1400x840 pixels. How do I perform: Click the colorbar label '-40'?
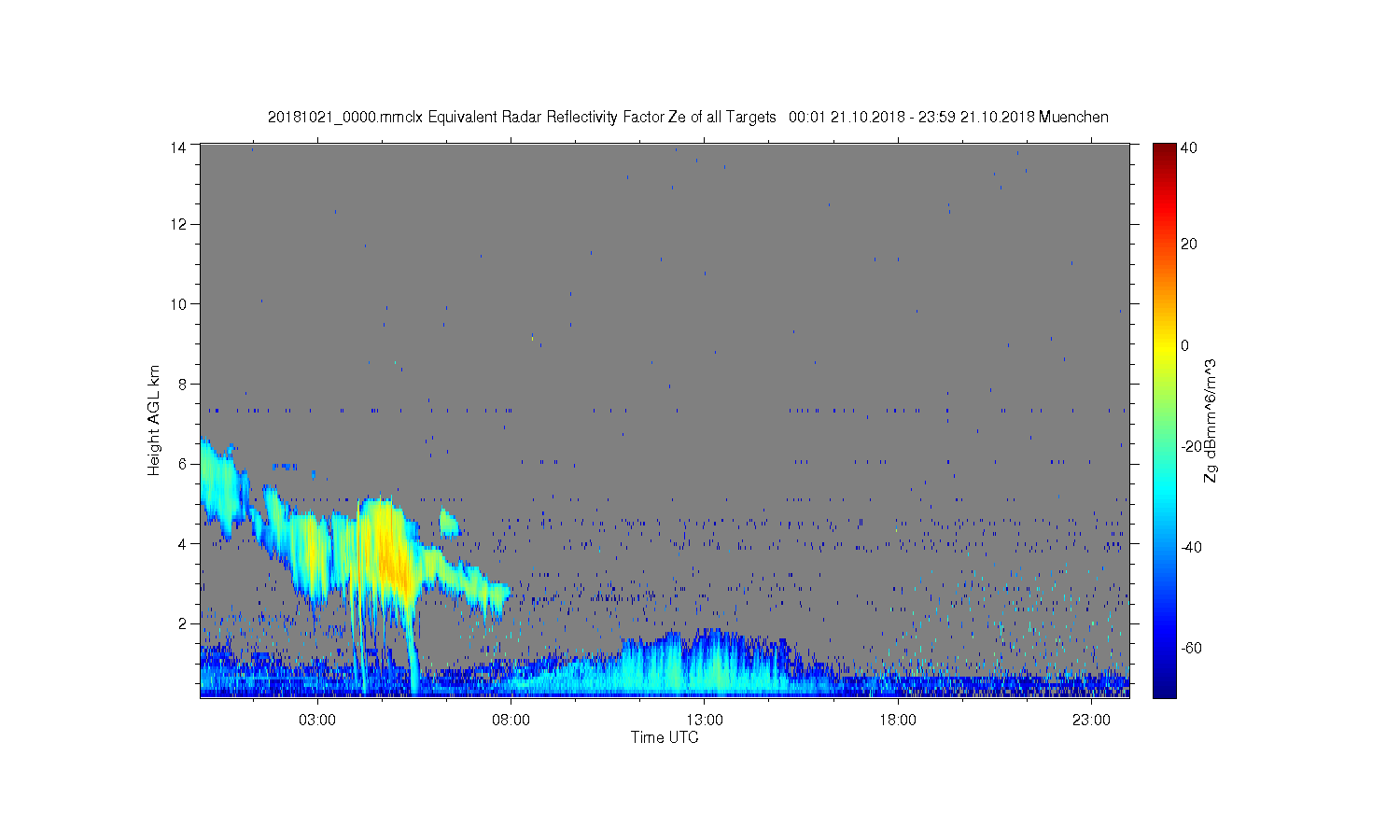(x=1192, y=547)
